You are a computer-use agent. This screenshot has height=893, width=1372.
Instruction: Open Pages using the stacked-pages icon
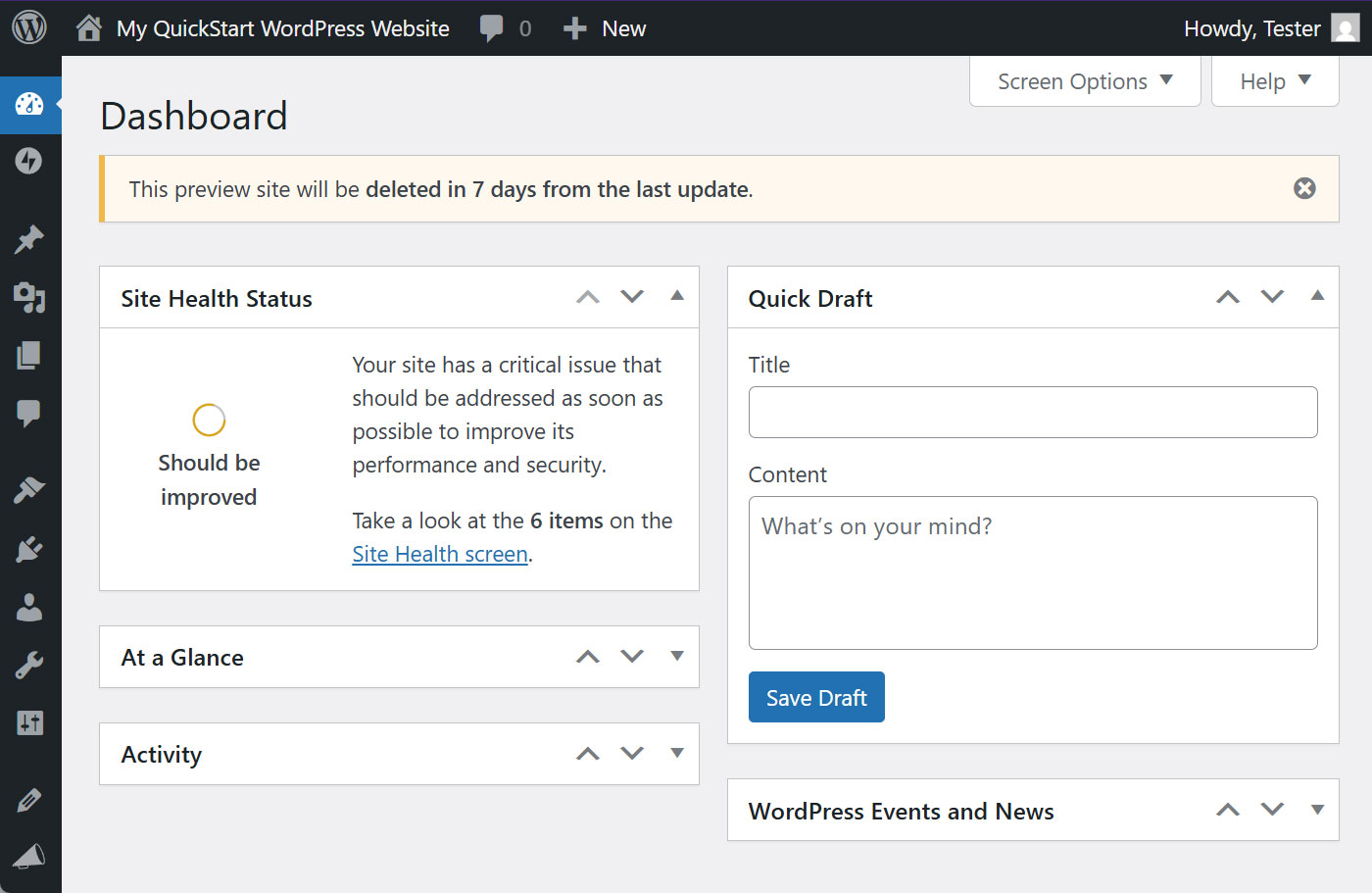30,355
